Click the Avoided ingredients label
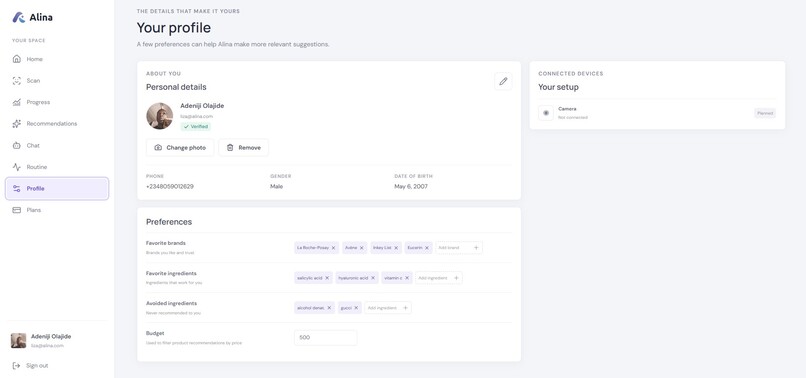This screenshot has height=378, width=806. coord(172,303)
